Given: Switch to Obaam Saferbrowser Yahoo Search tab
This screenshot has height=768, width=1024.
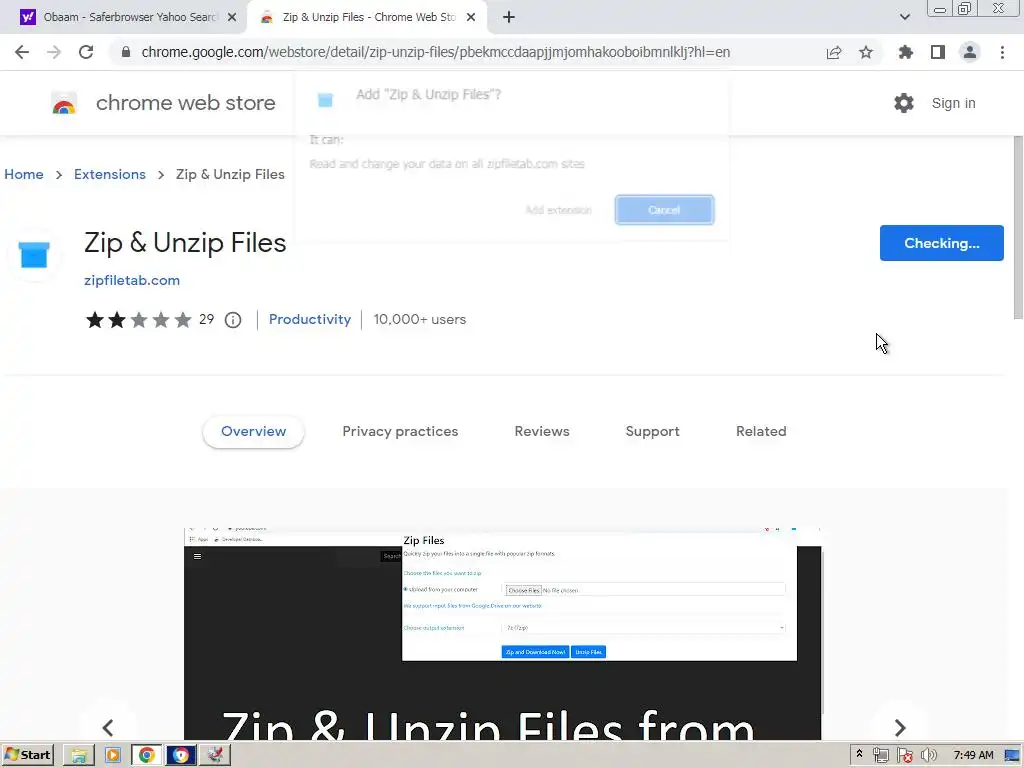Looking at the screenshot, I should [123, 17].
